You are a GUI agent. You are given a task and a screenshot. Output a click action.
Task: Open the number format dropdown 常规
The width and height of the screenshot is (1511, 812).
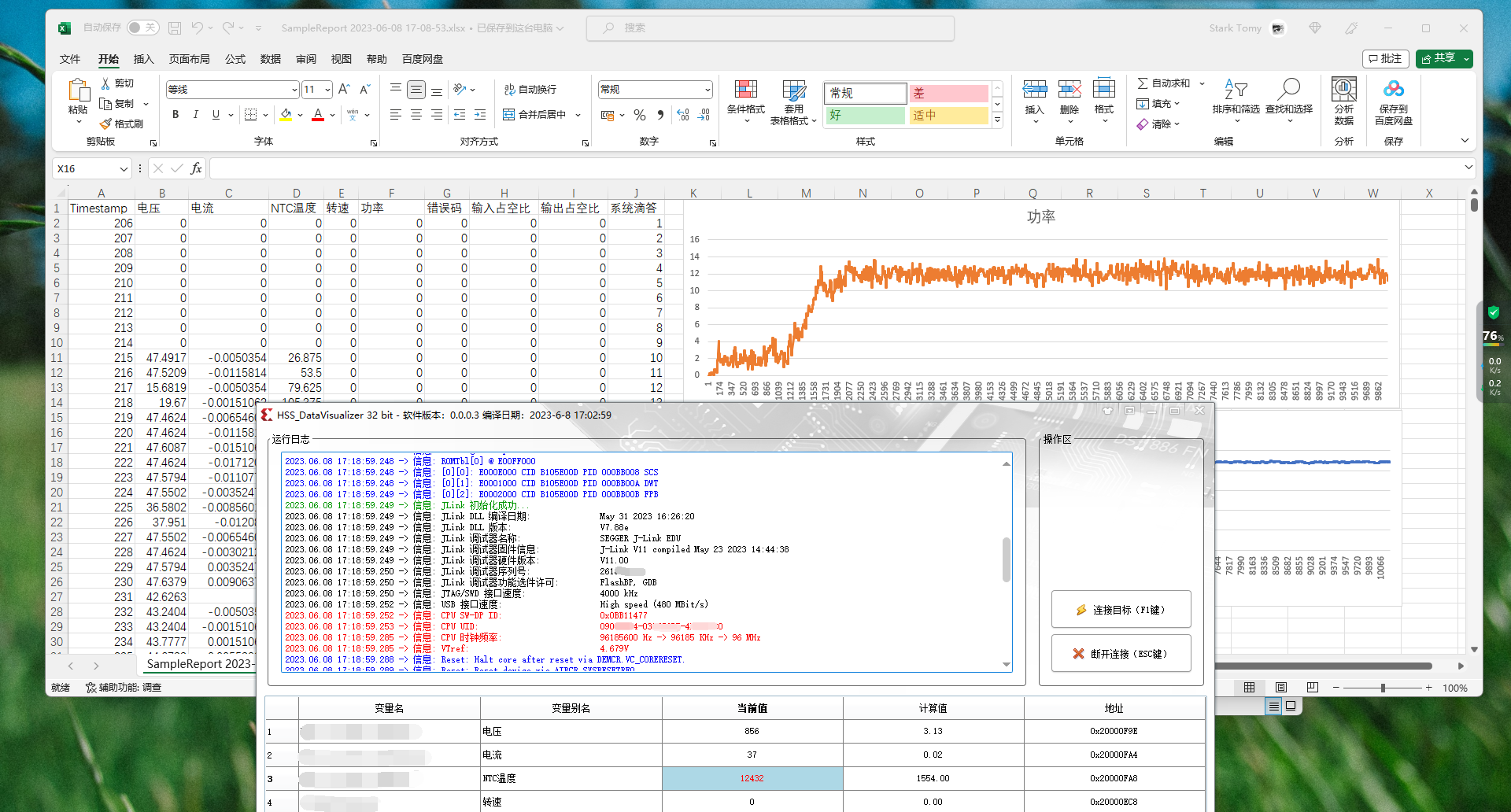707,90
